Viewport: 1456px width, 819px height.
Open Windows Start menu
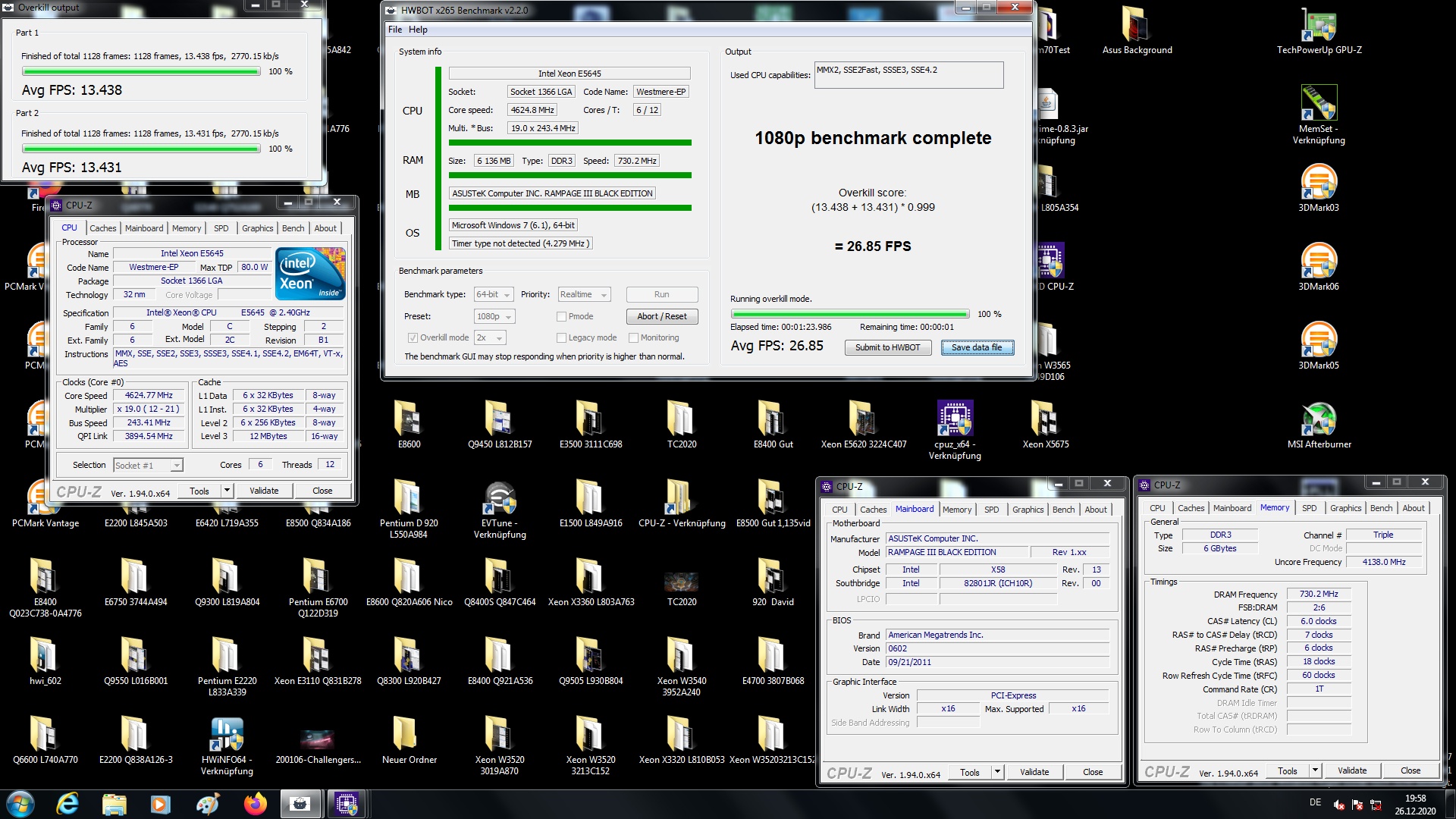[x=20, y=803]
